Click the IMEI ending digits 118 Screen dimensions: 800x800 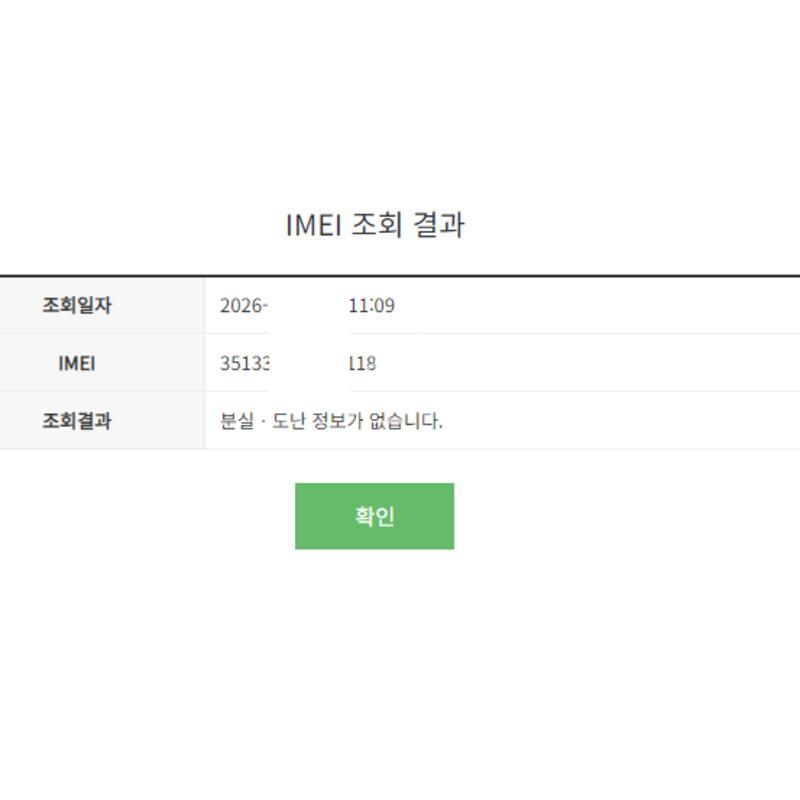tap(363, 363)
